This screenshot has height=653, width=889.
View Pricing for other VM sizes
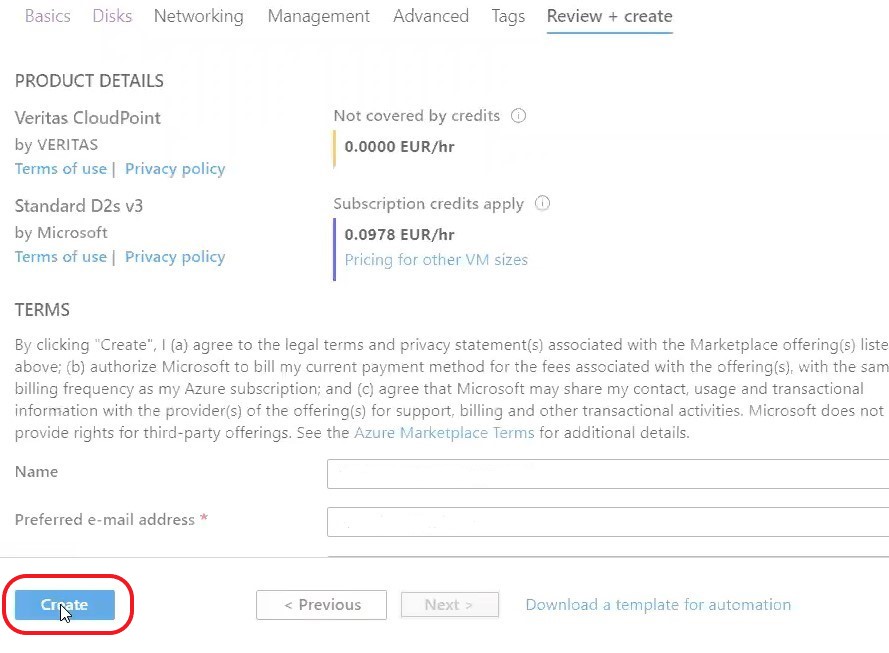(436, 260)
